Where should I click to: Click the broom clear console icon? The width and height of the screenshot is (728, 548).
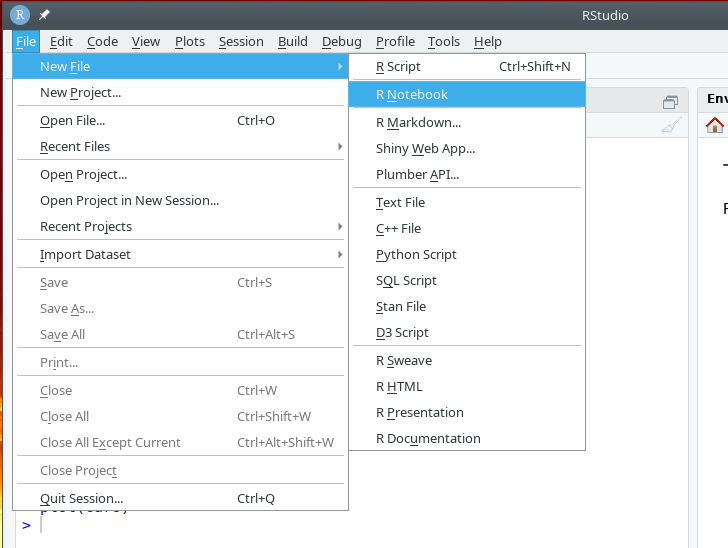click(671, 125)
